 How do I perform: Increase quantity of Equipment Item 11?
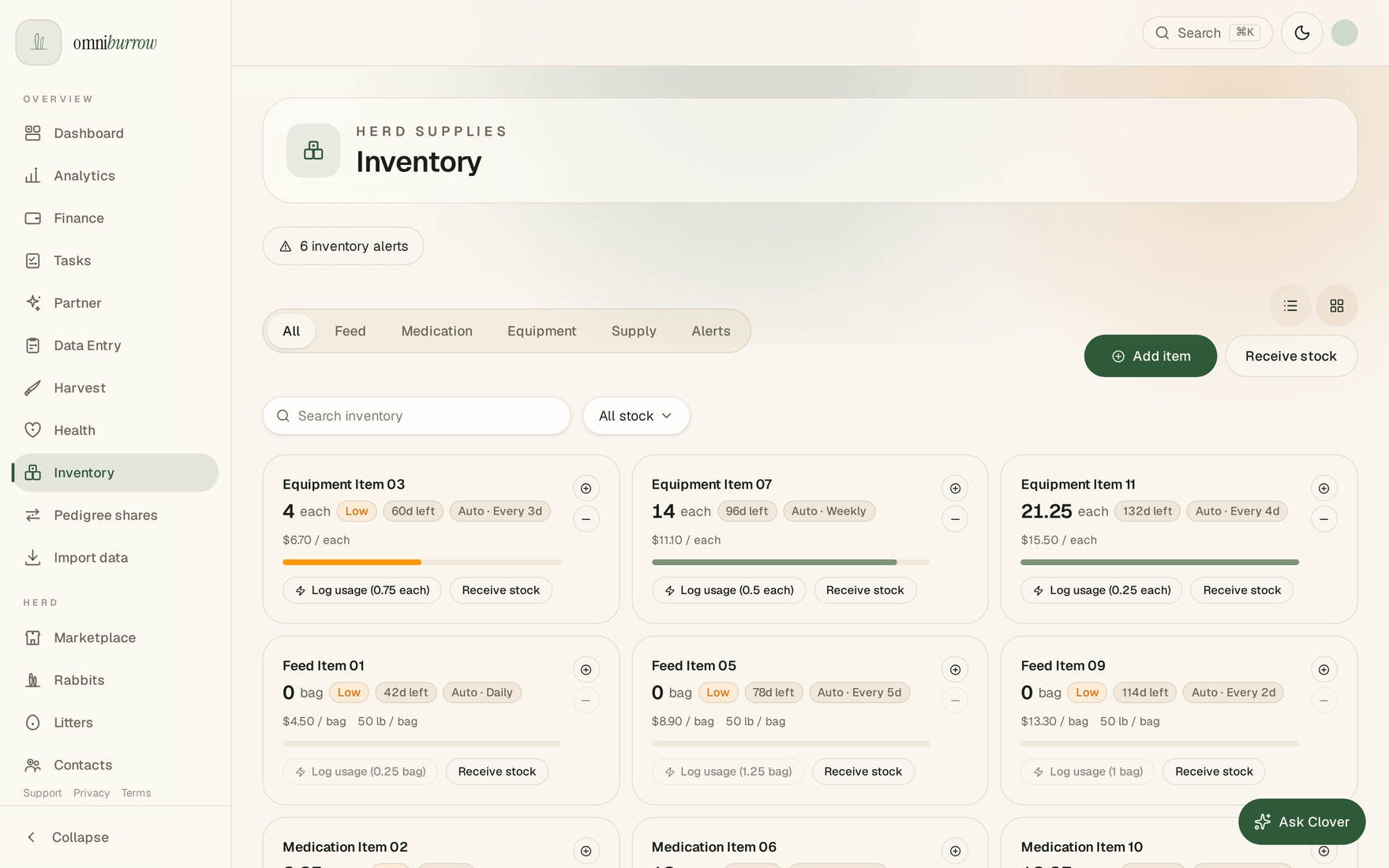pyautogui.click(x=1324, y=488)
